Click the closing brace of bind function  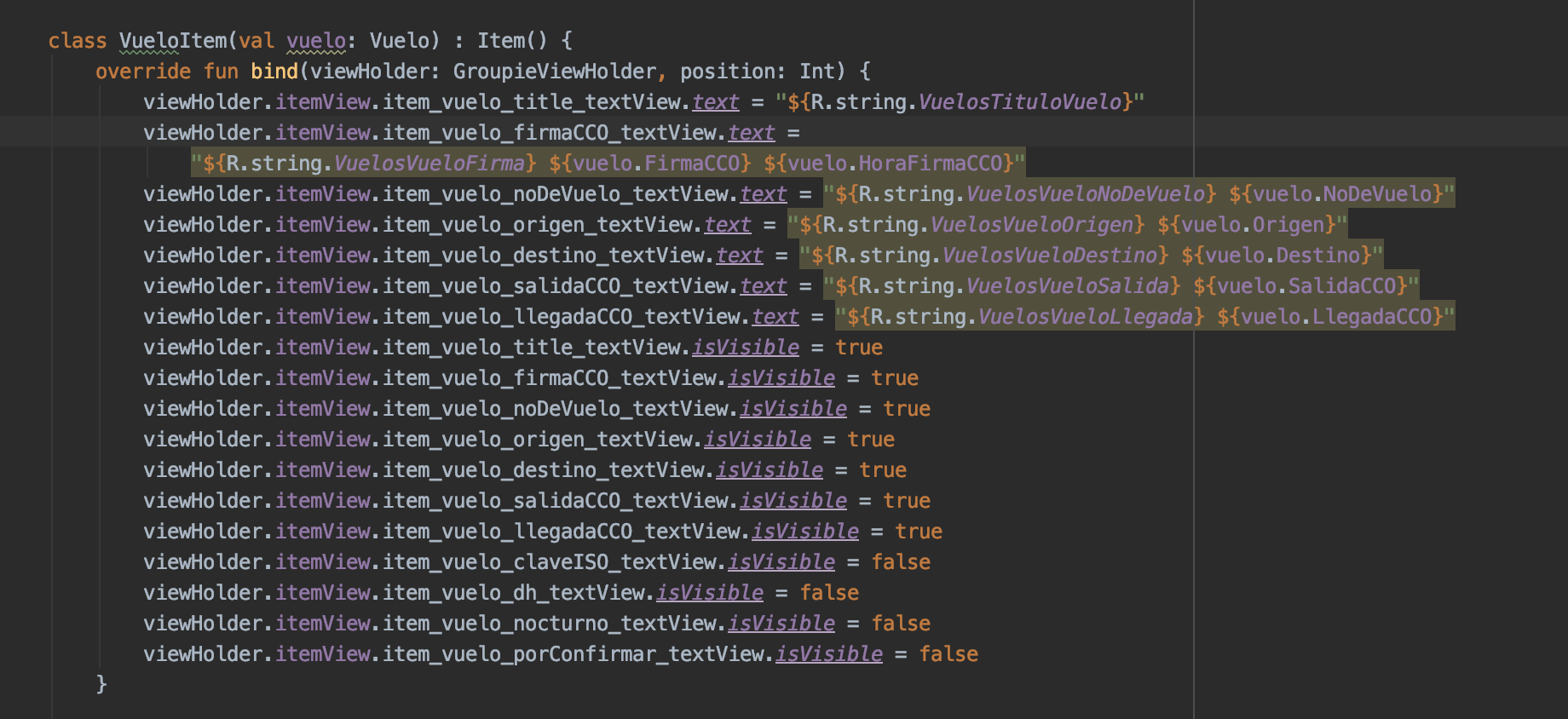point(101,684)
